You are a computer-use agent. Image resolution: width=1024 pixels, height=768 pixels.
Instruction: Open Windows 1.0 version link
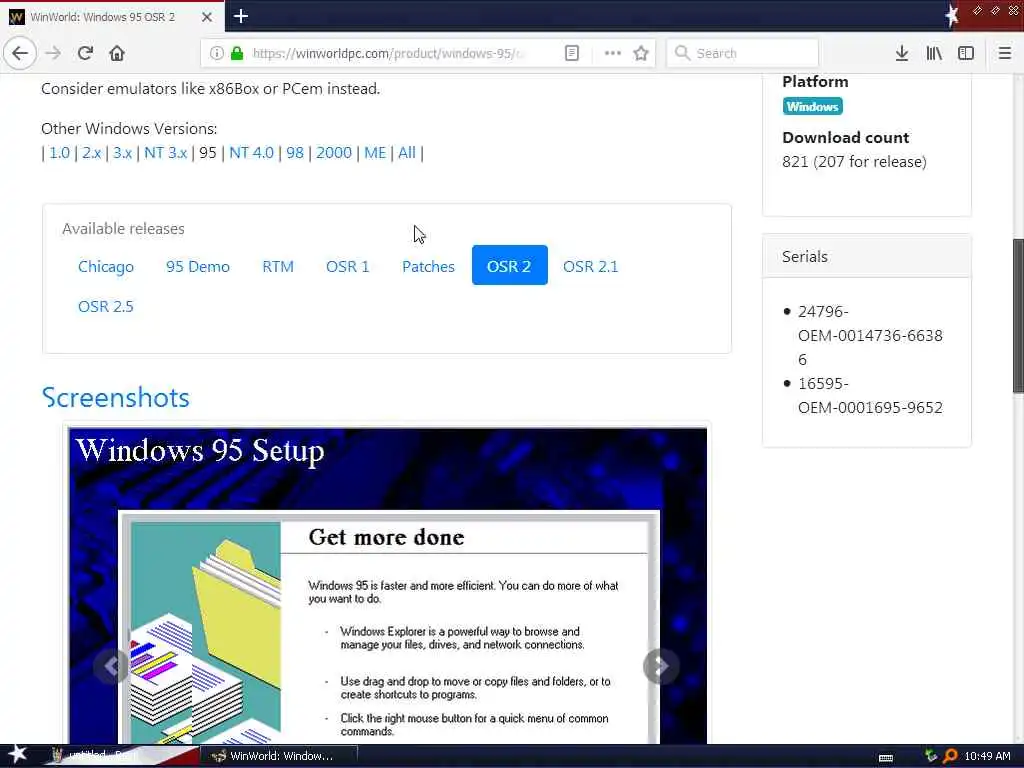click(x=59, y=153)
